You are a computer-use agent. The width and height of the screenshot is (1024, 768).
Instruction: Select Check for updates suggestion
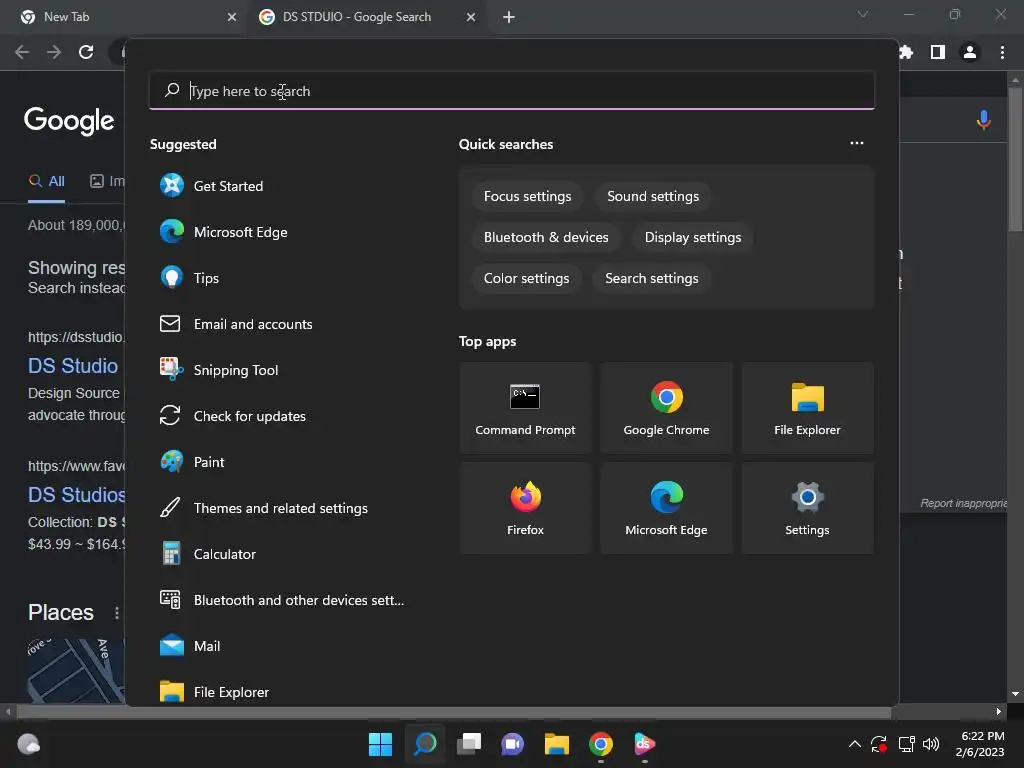click(x=281, y=416)
